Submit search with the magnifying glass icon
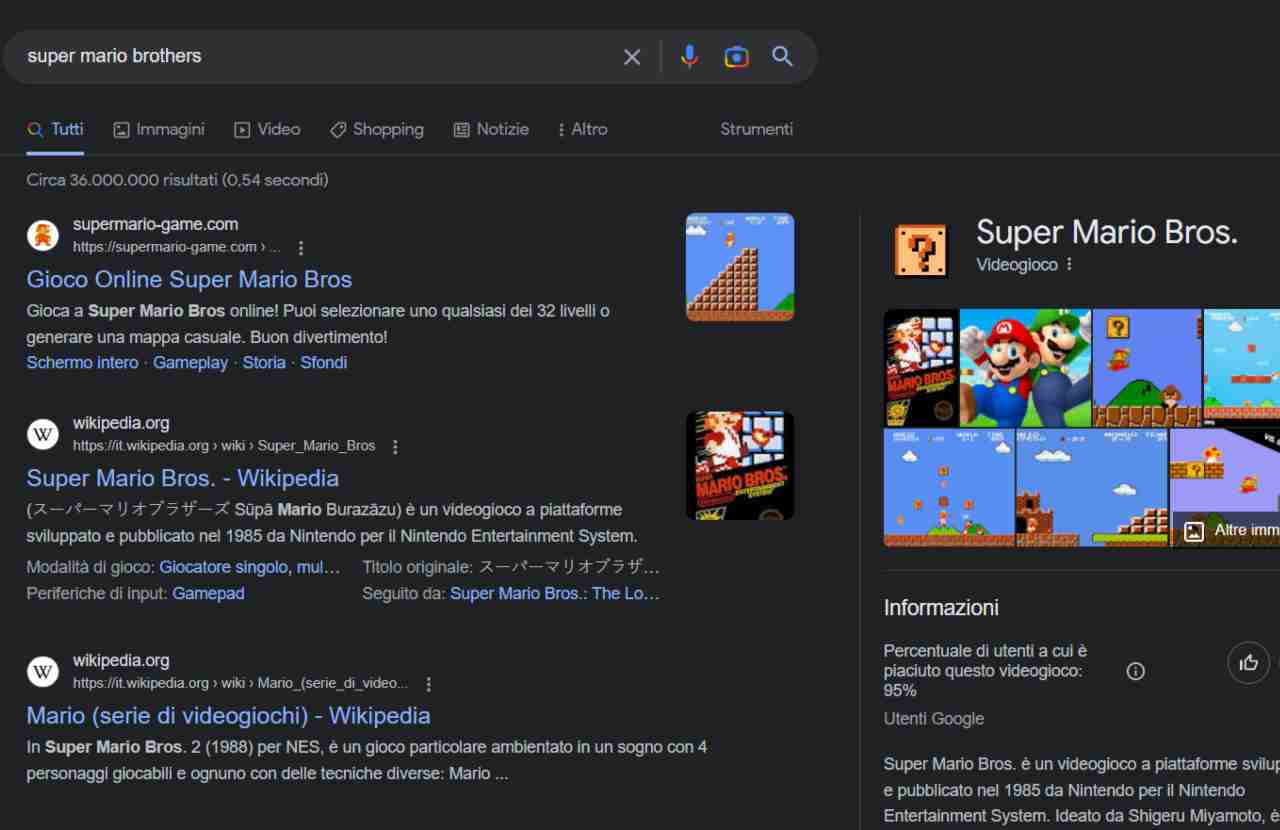 pyautogui.click(x=783, y=57)
